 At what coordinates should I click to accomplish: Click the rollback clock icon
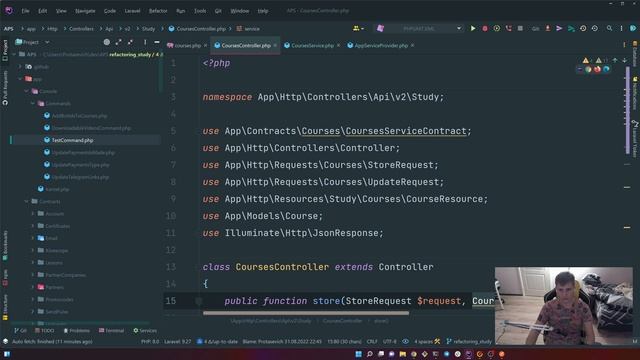(x=595, y=29)
